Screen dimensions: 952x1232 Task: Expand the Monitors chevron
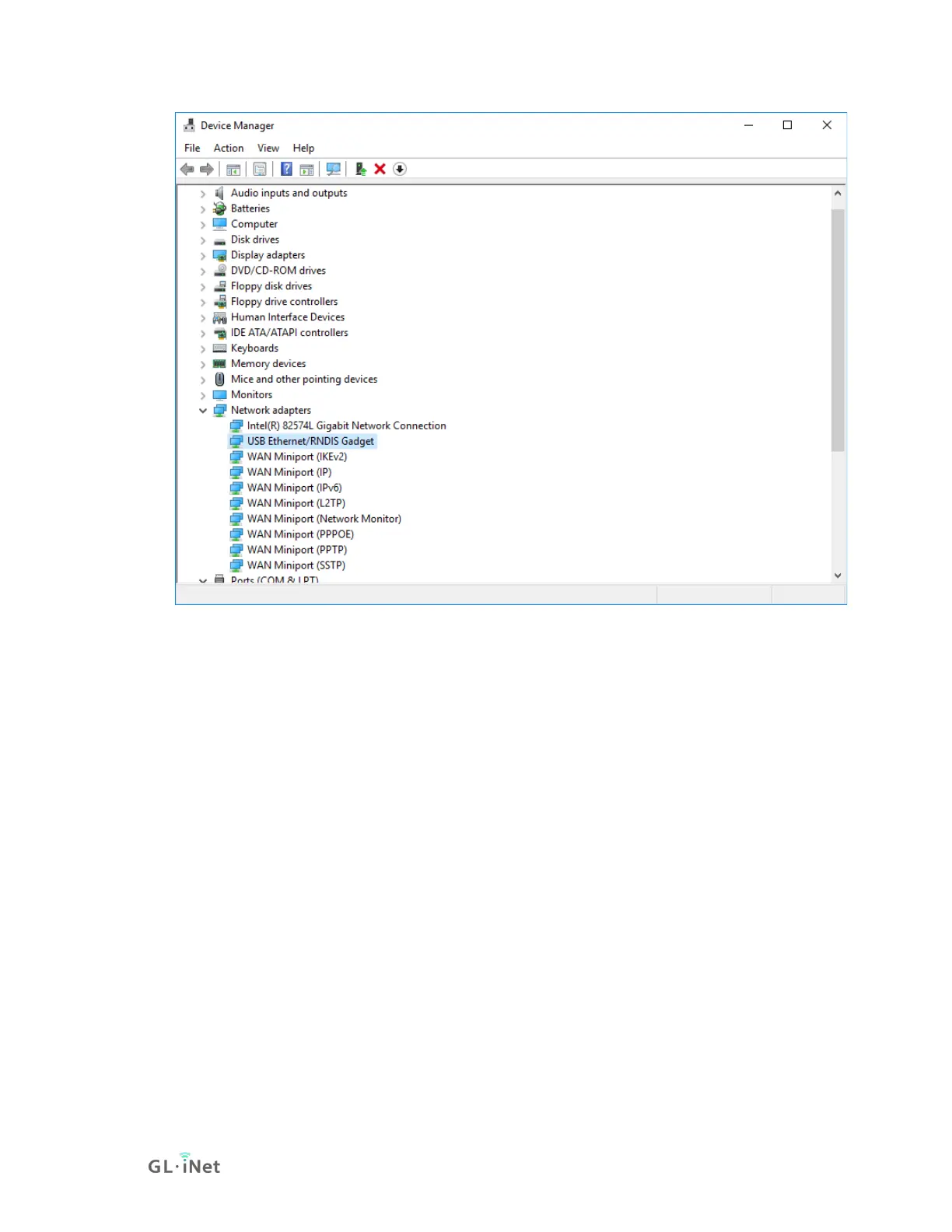(203, 396)
